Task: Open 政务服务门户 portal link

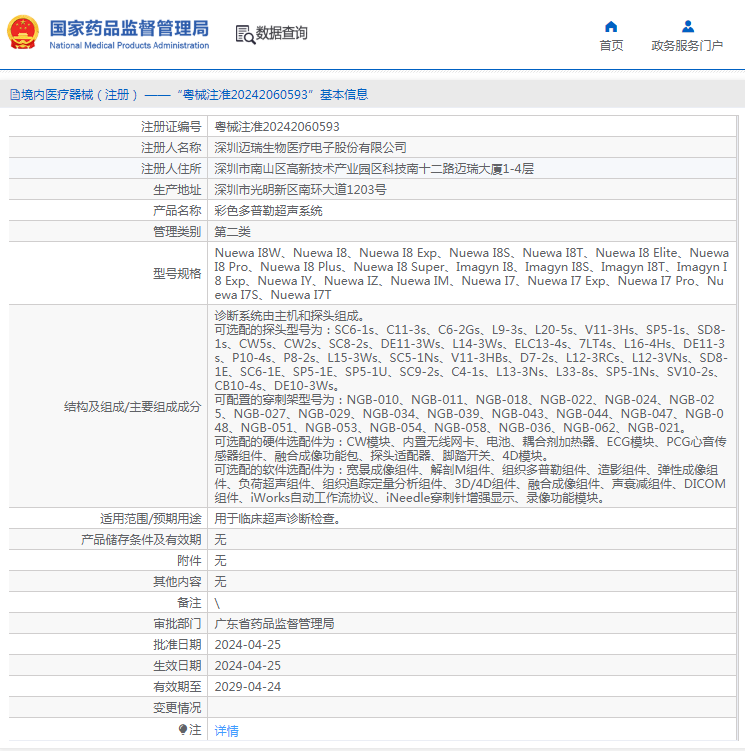Action: [x=687, y=46]
